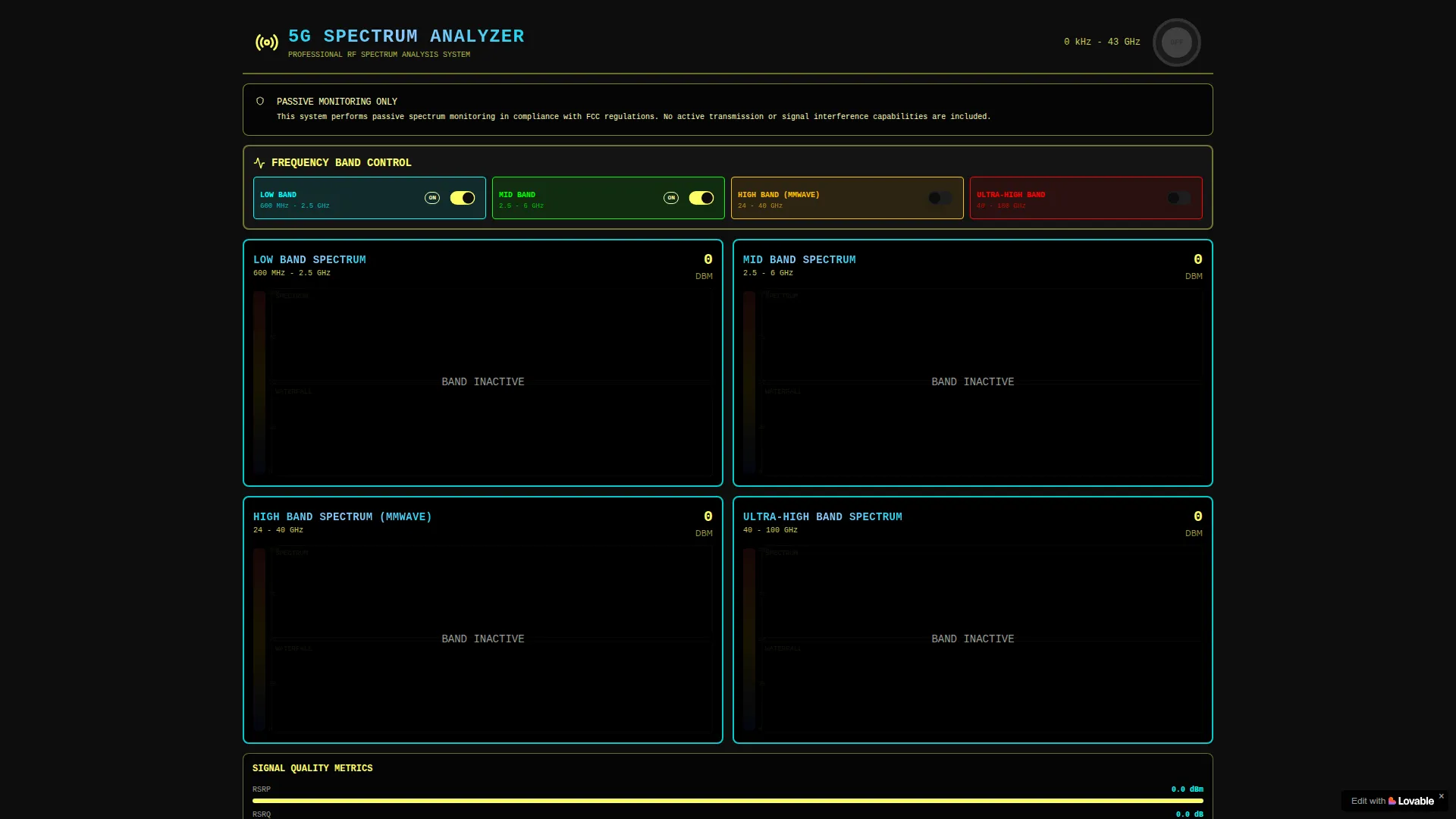Disable the Low Band toggle switch
1456x819 pixels.
pos(463,198)
